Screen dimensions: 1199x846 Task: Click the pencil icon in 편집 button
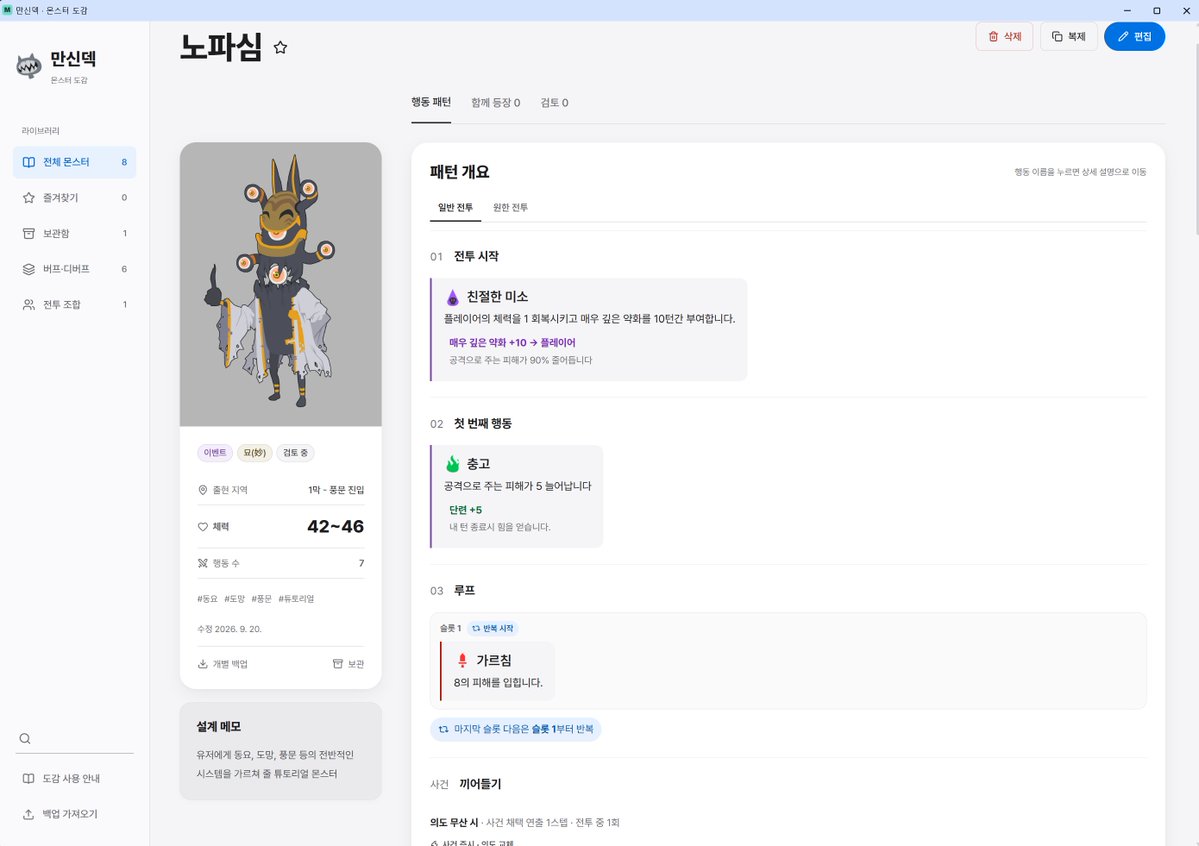1123,37
